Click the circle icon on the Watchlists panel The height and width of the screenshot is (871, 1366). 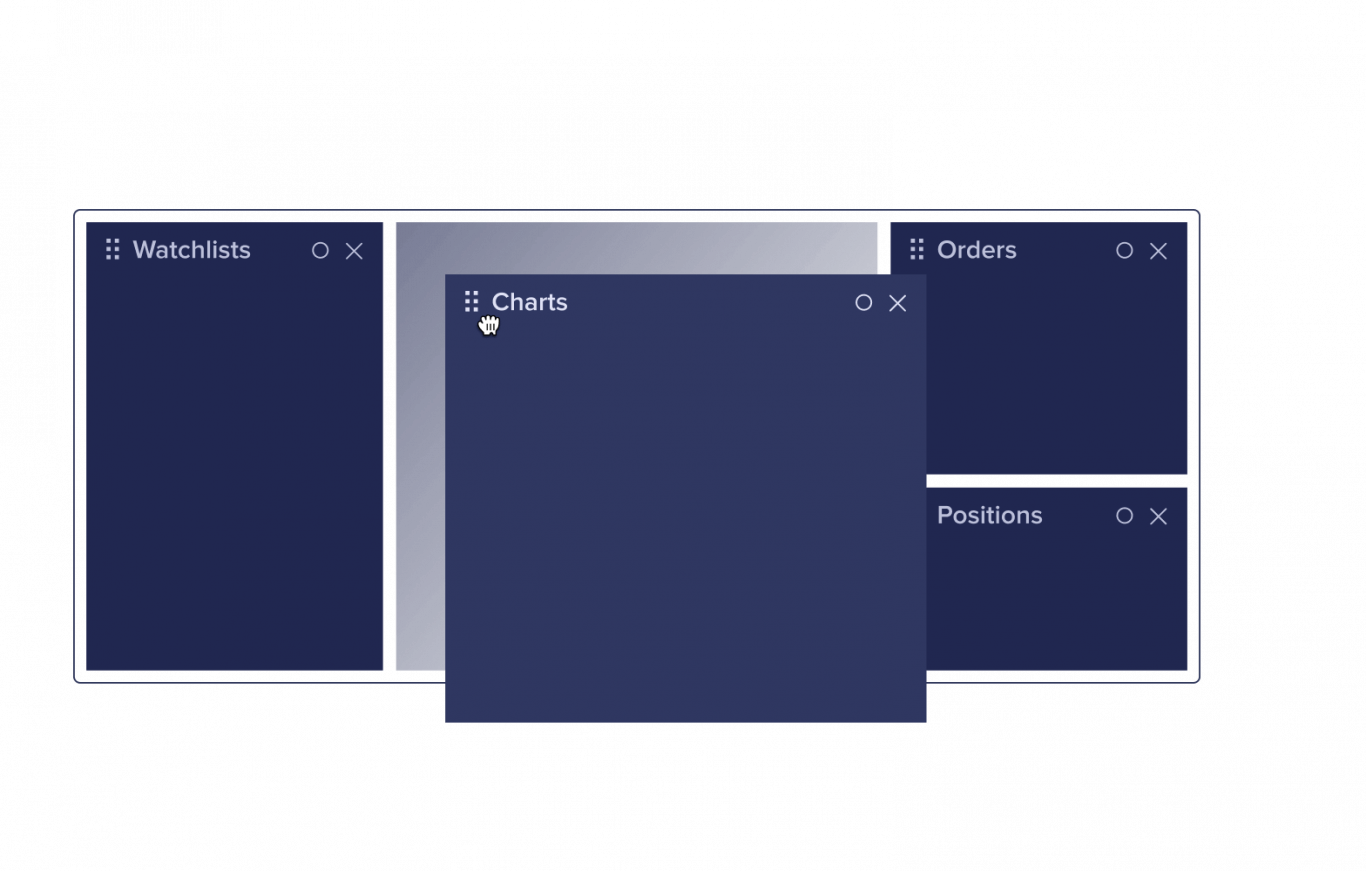[320, 250]
